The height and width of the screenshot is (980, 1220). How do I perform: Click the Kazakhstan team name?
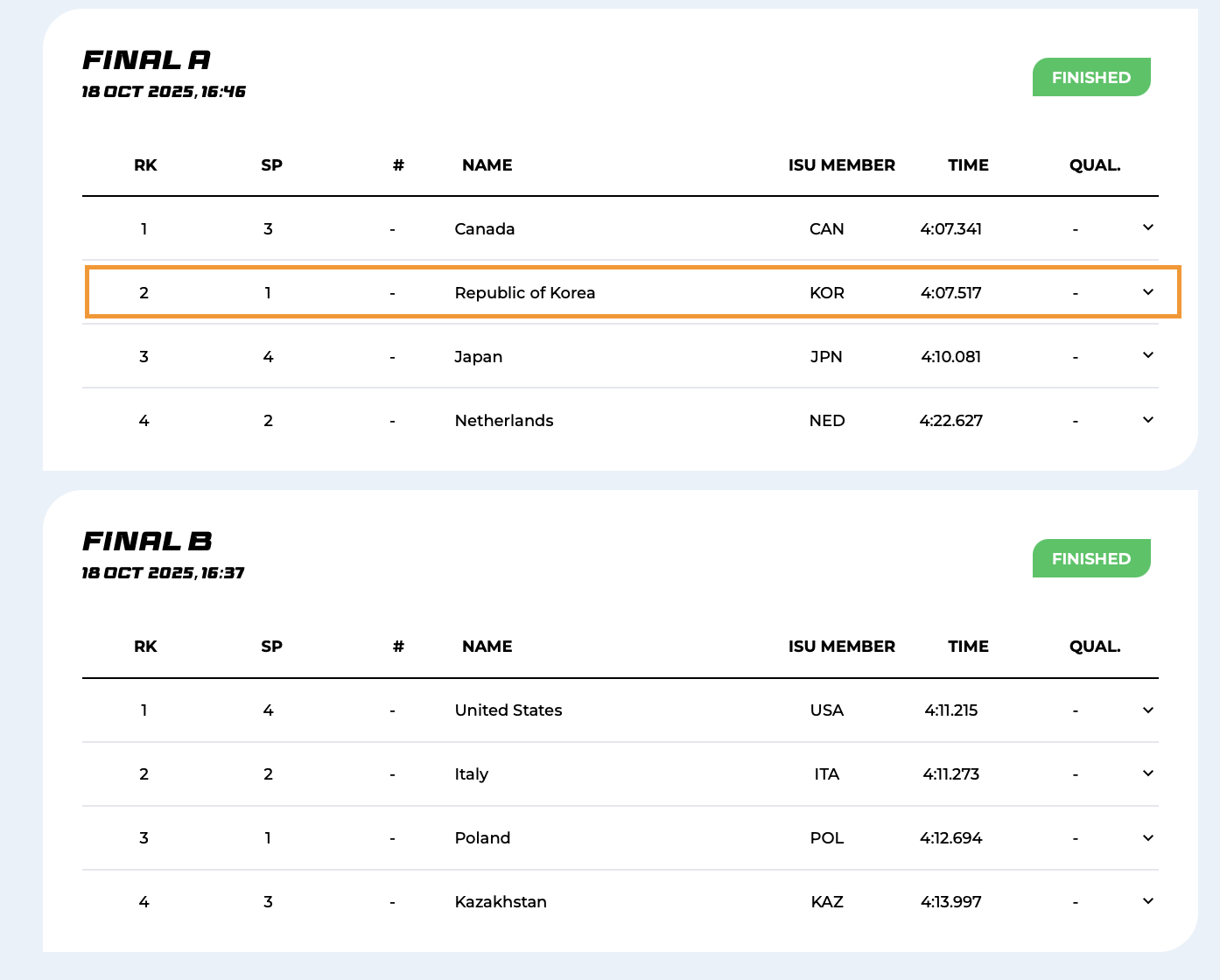click(x=500, y=902)
